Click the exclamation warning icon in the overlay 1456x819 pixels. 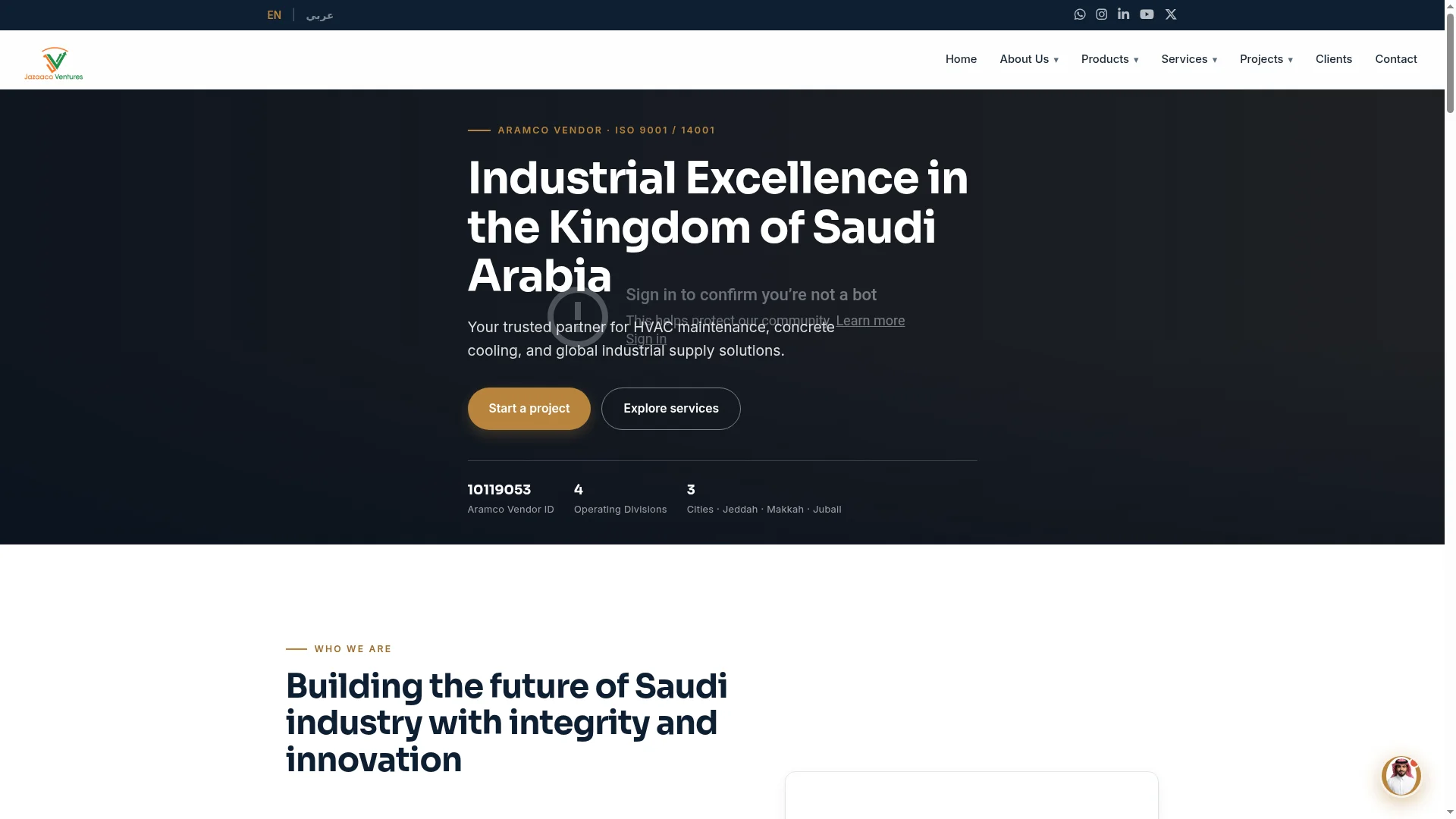tap(578, 316)
